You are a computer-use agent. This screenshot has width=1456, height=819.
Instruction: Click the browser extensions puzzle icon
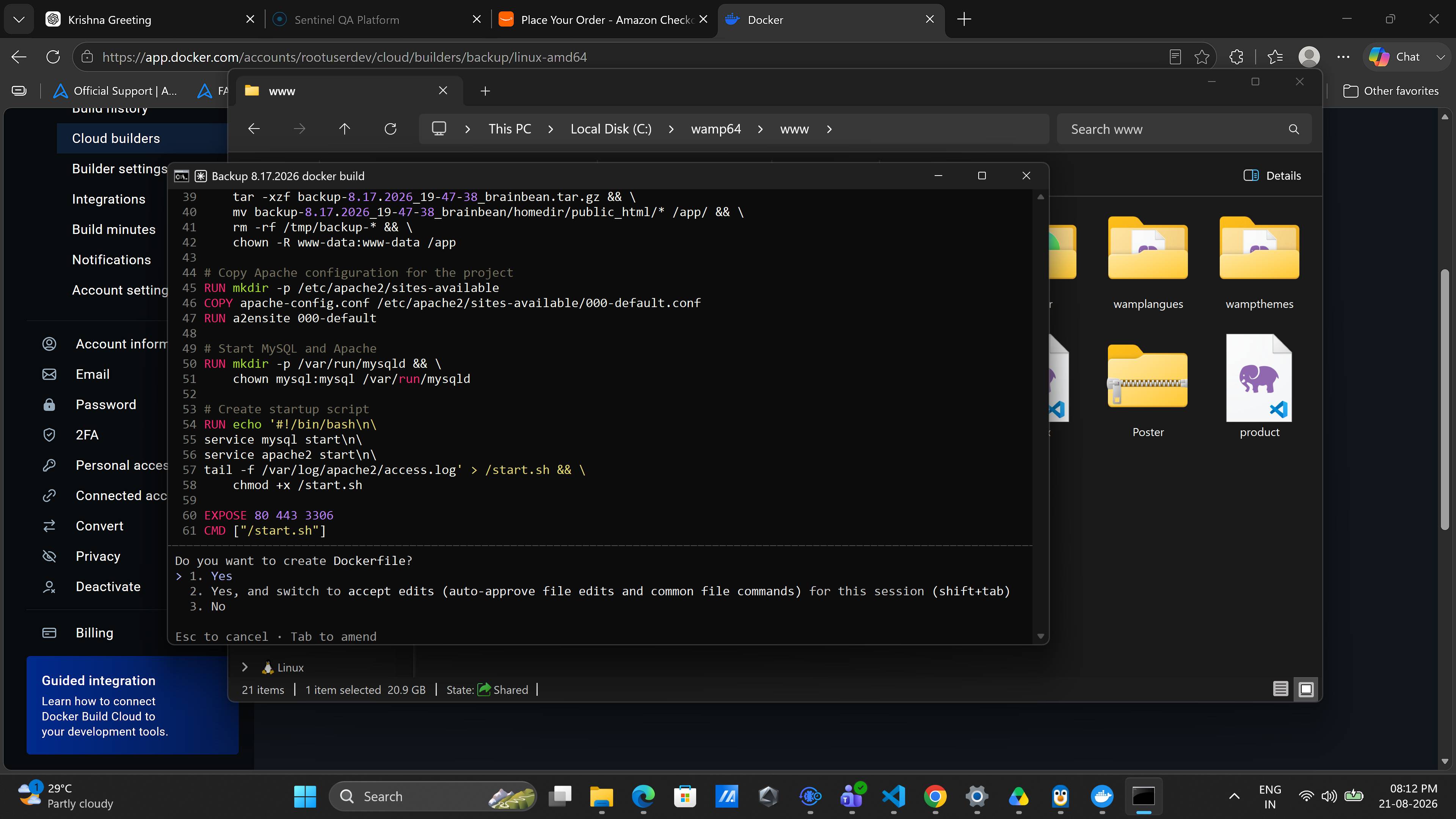[x=1236, y=57]
